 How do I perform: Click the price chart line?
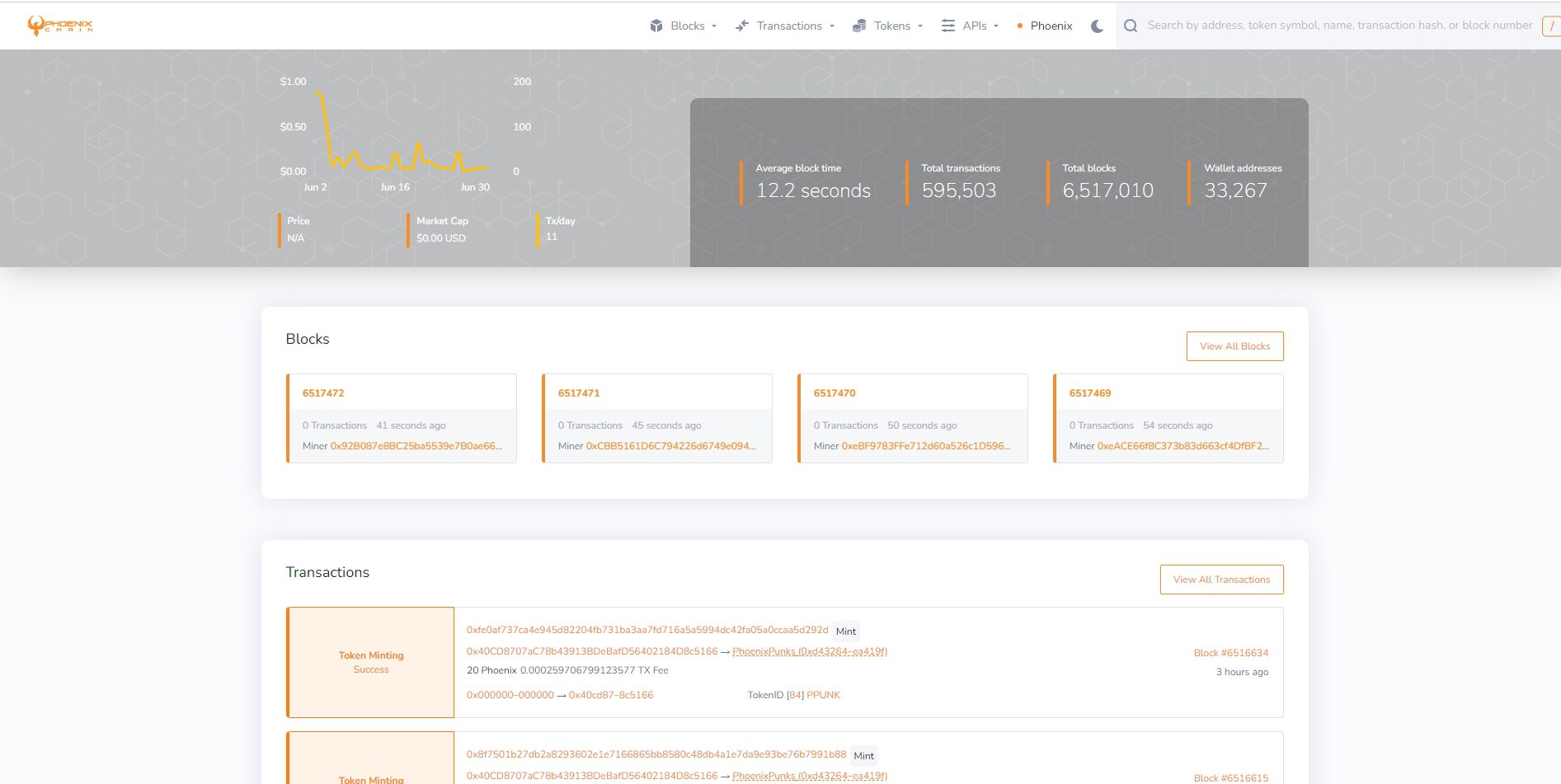402,132
